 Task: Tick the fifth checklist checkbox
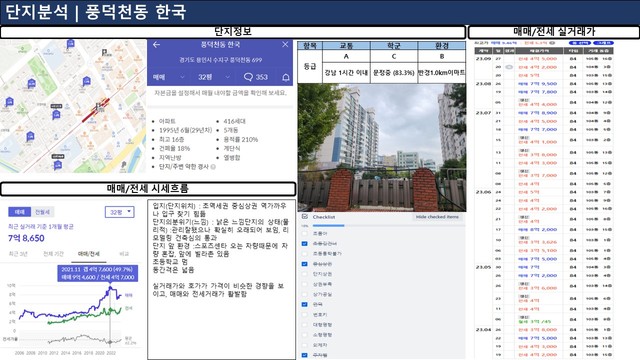coord(304,274)
